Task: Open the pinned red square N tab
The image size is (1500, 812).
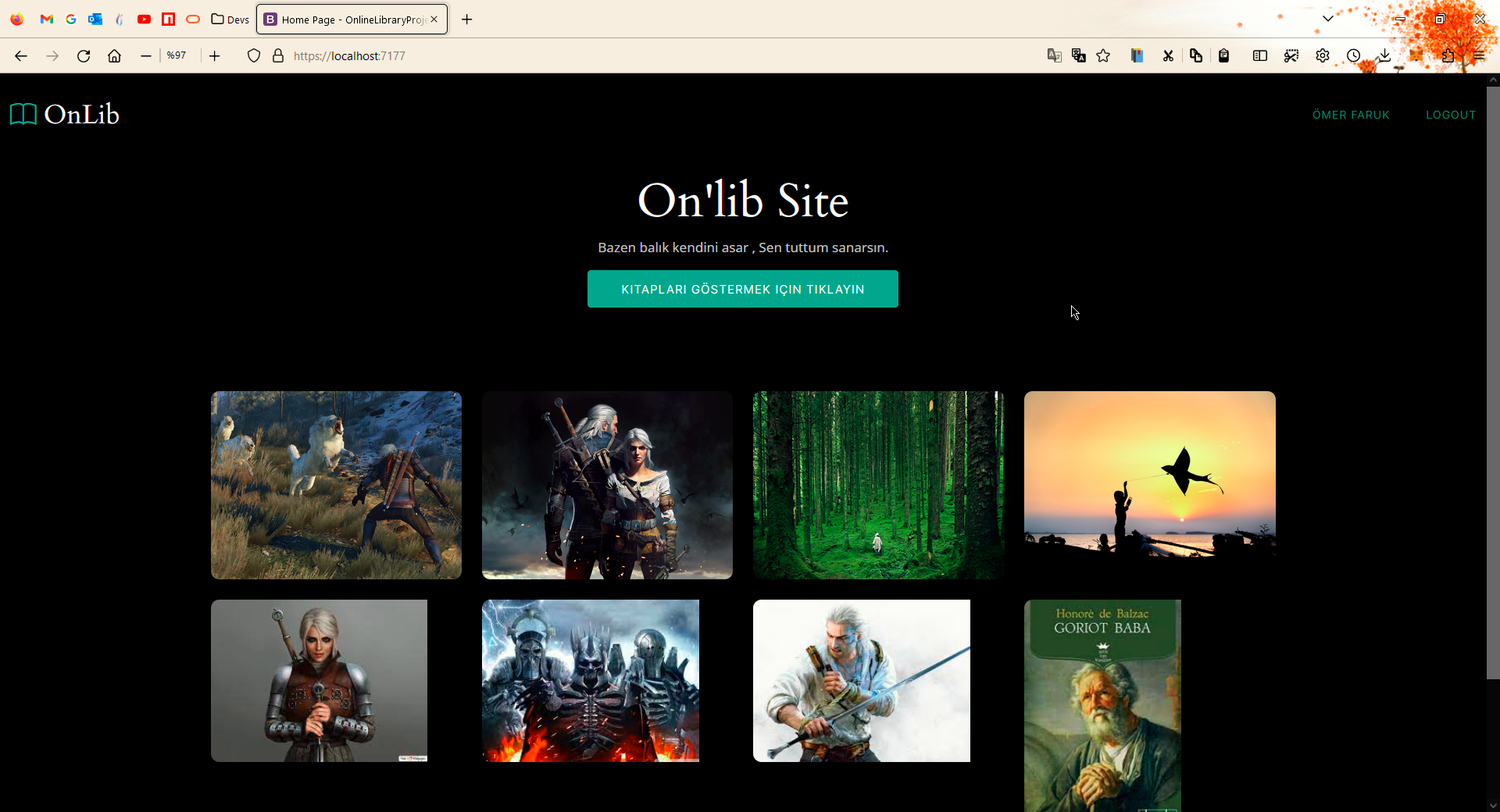Action: 168,20
